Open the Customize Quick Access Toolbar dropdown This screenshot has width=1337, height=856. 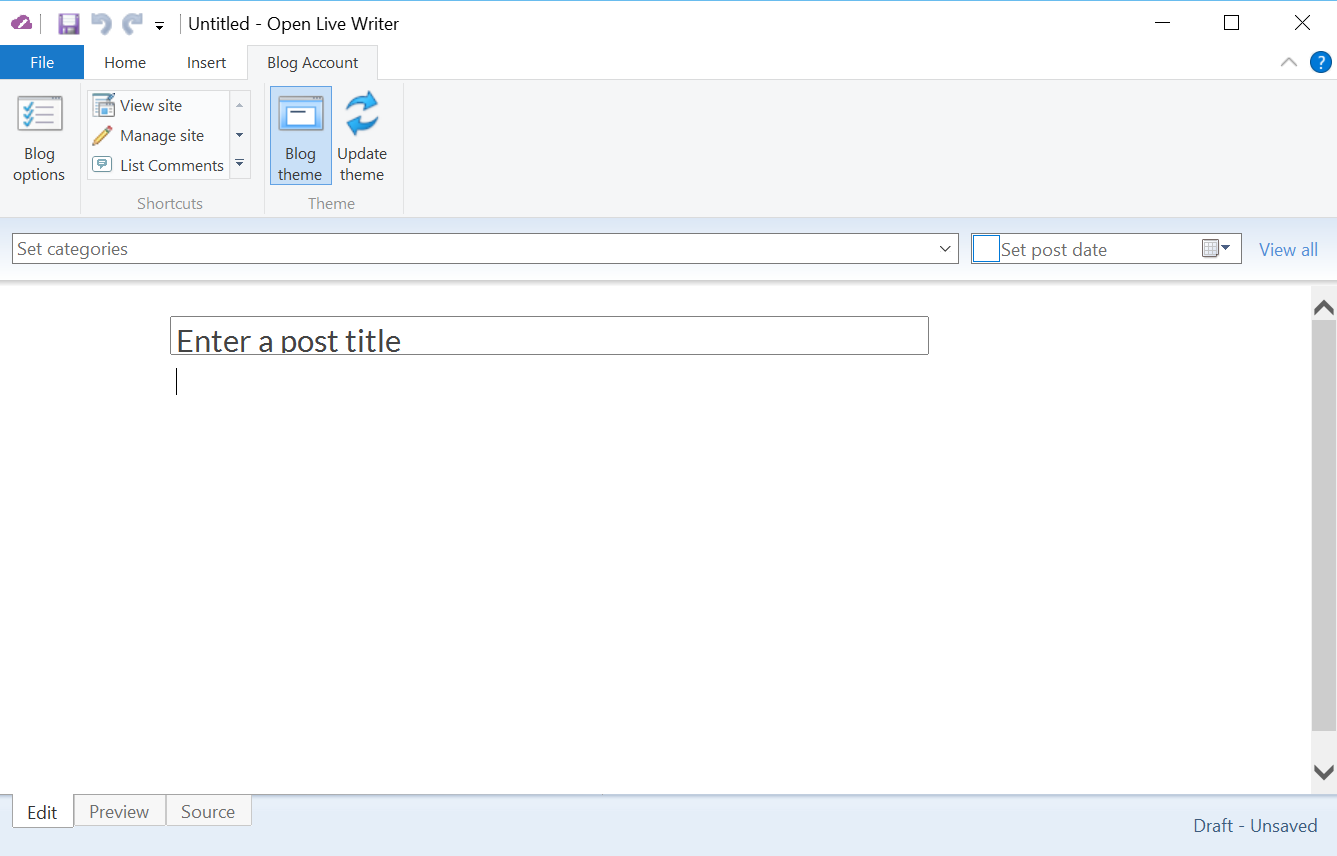coord(159,26)
